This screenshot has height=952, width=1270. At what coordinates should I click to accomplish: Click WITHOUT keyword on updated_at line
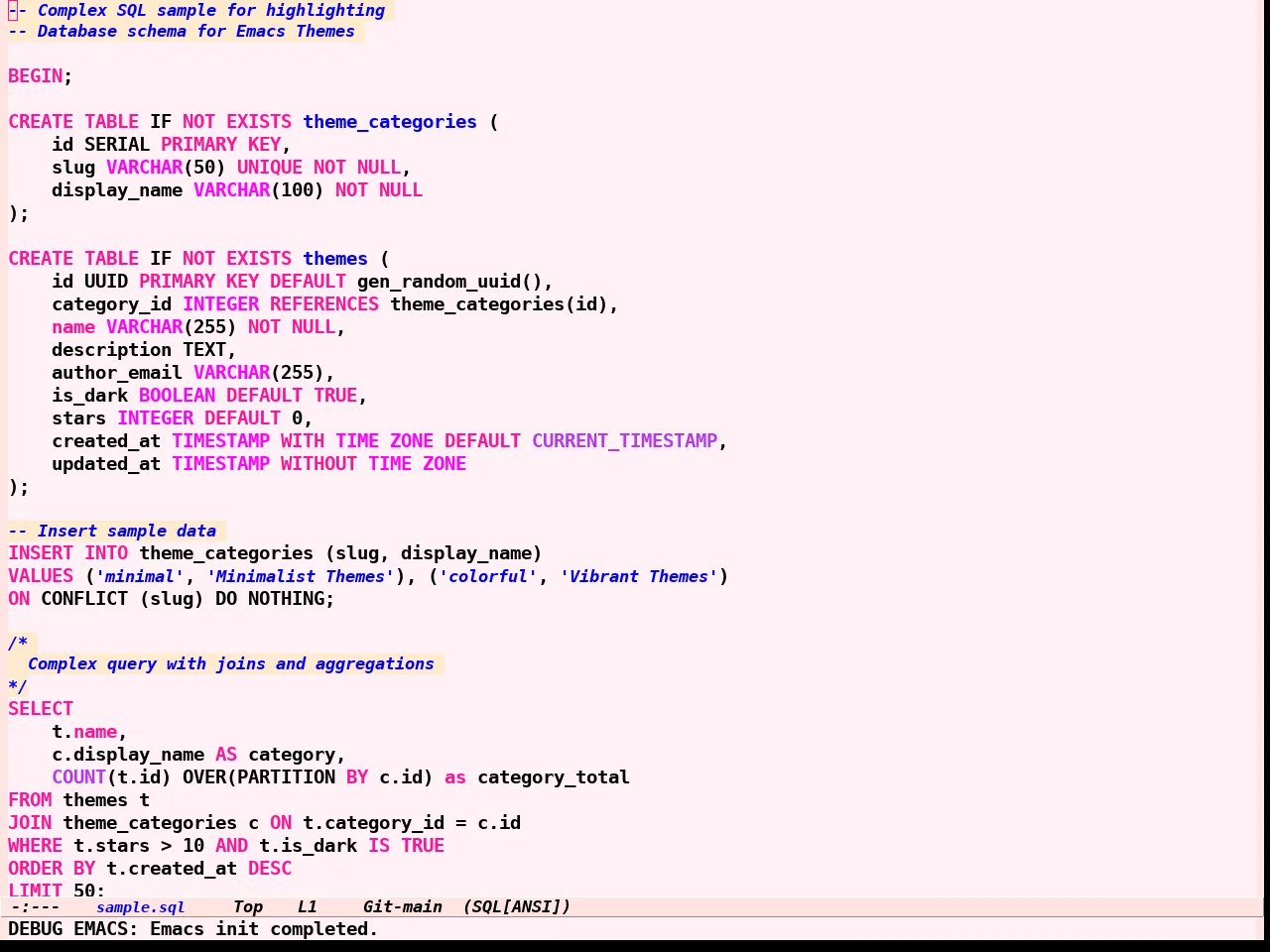[318, 464]
